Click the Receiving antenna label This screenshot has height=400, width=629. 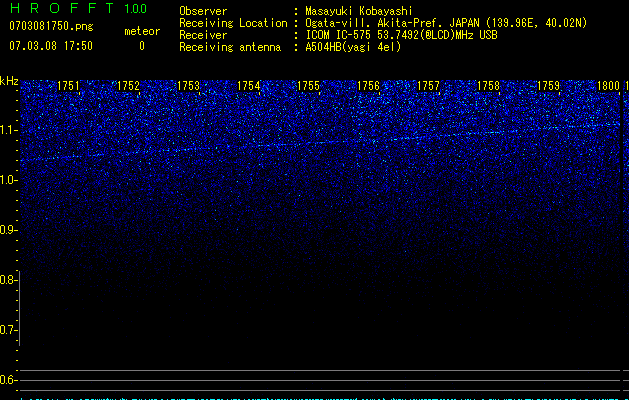tap(230, 47)
